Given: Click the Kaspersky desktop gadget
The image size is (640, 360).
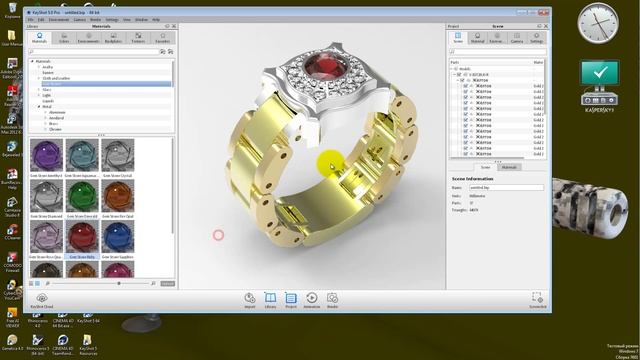Looking at the screenshot, I should coord(599,86).
